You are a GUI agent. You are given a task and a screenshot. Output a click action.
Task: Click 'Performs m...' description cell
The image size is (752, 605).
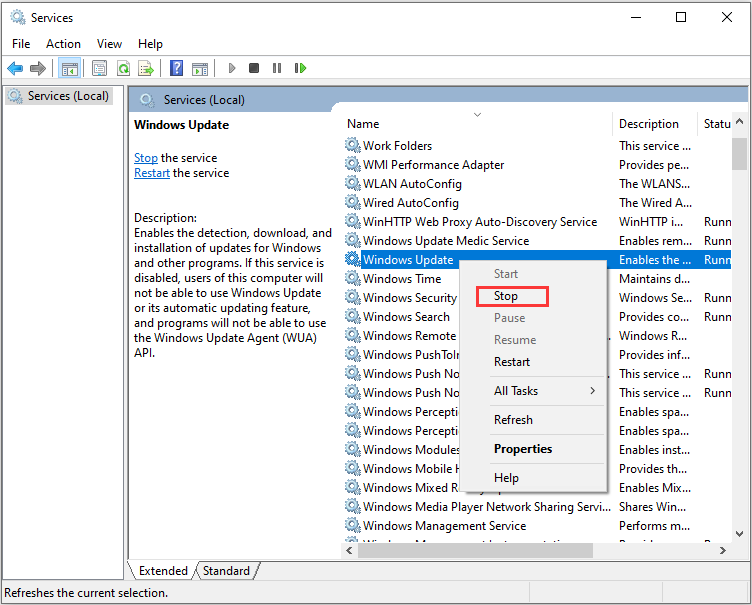click(654, 526)
